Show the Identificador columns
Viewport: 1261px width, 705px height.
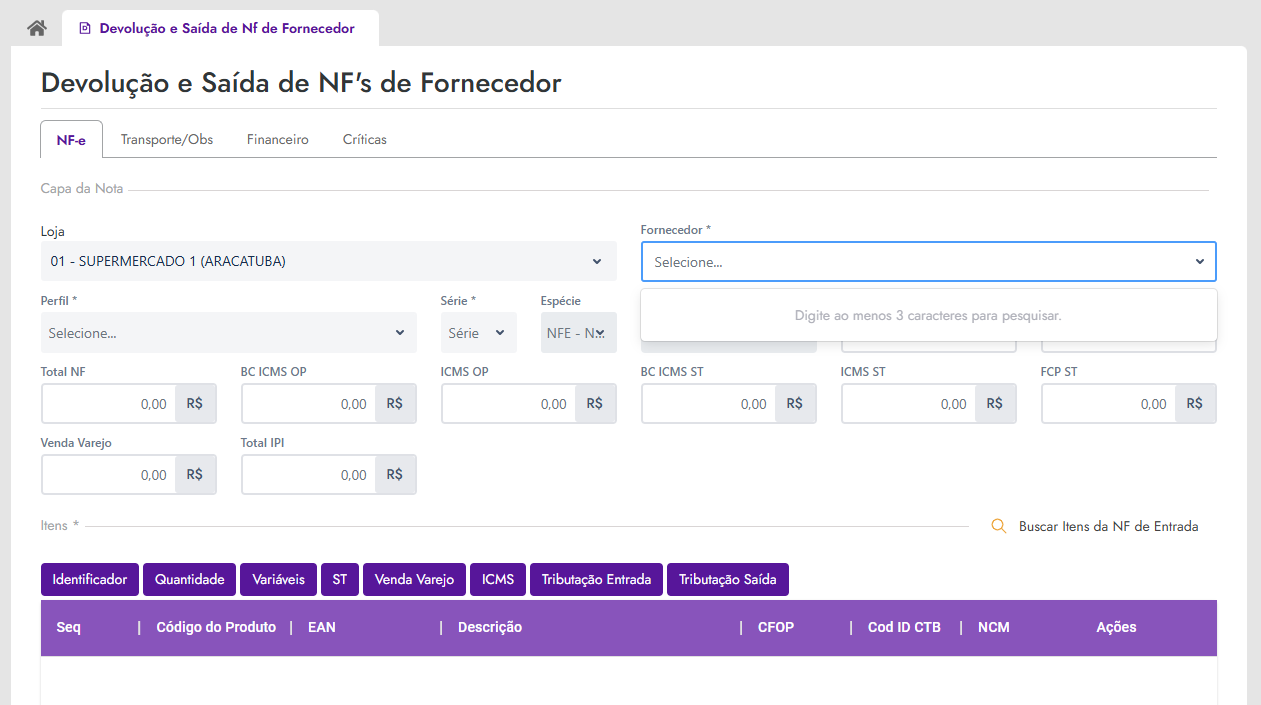(90, 579)
